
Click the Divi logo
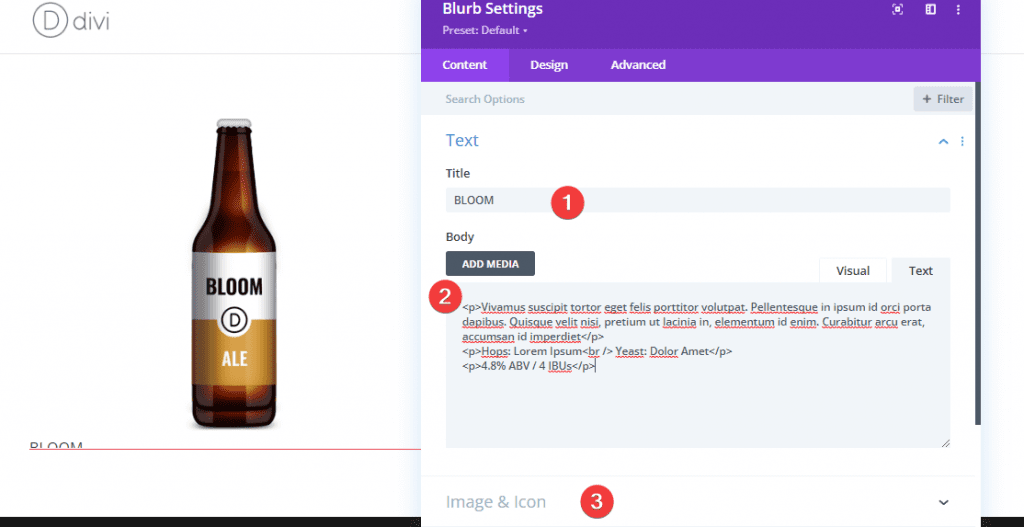tap(71, 21)
